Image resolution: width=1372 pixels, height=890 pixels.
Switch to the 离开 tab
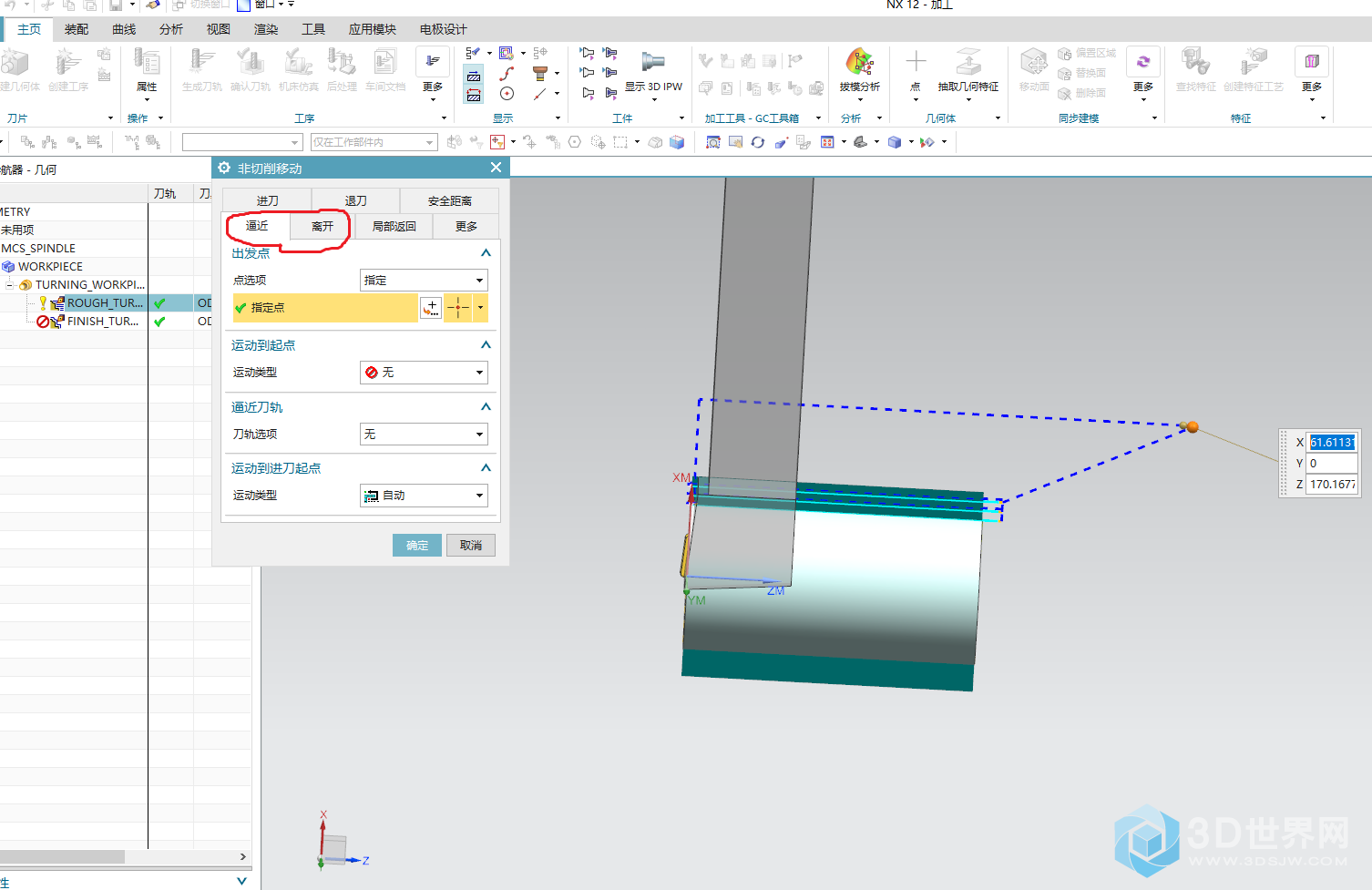[x=323, y=226]
